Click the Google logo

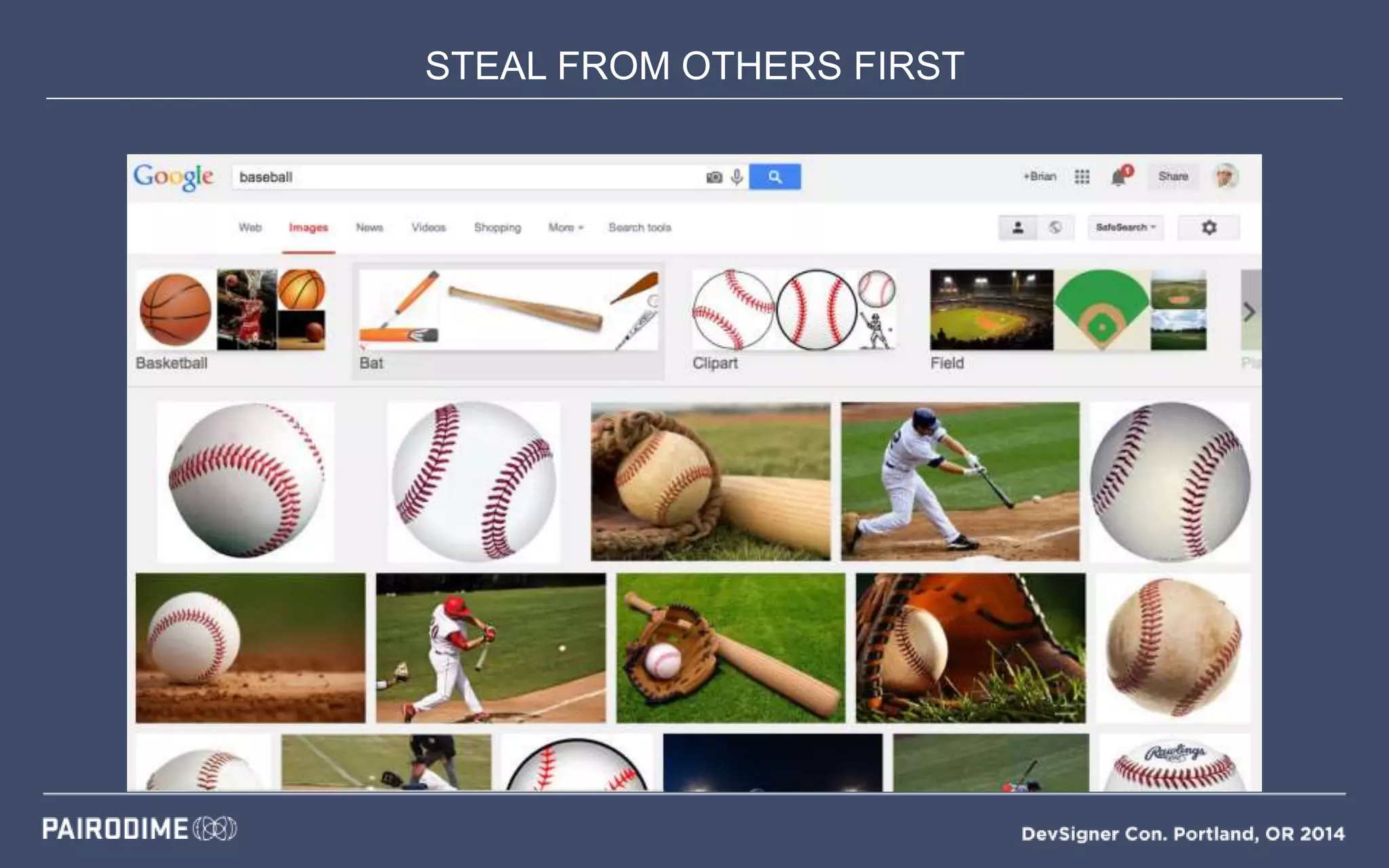(x=174, y=177)
